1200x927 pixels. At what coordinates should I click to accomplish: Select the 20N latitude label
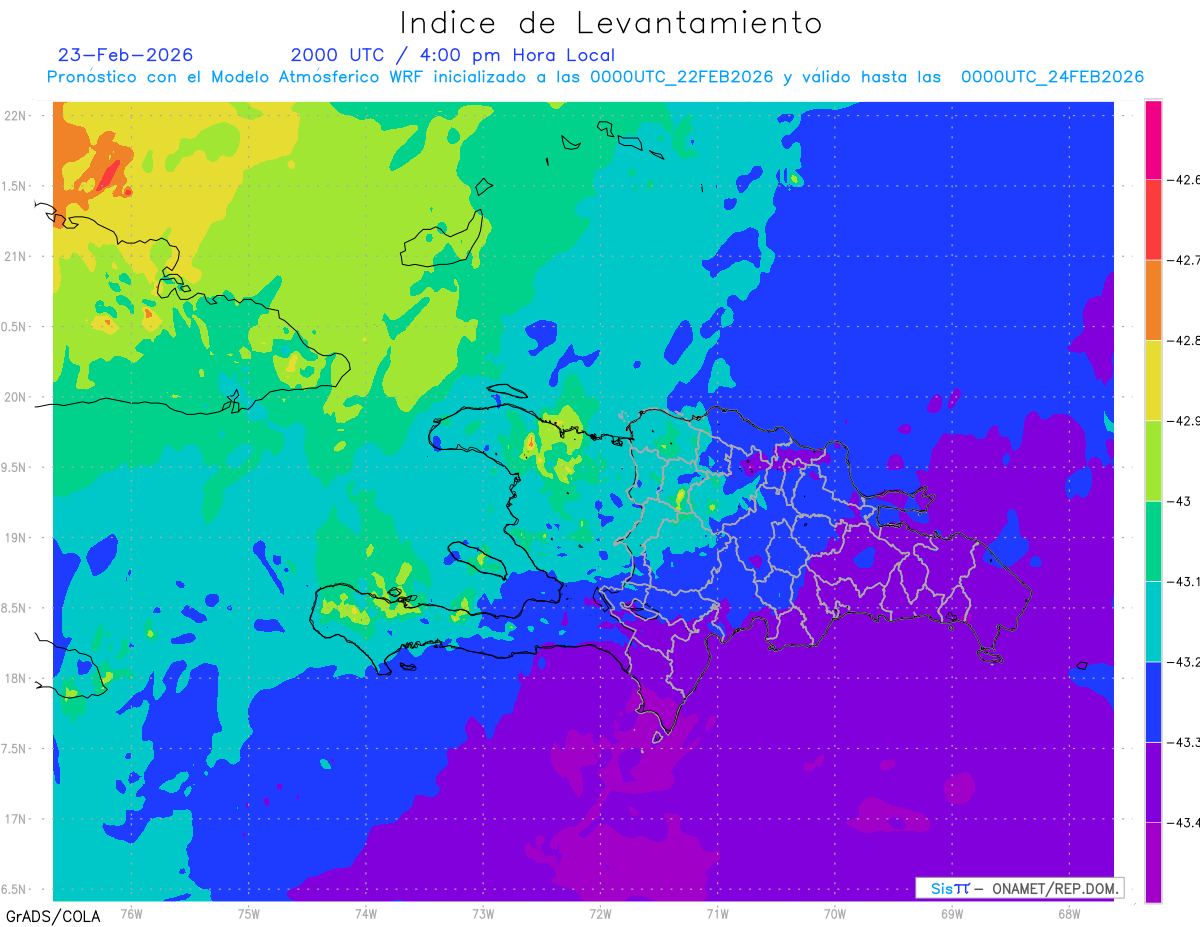click(x=15, y=397)
